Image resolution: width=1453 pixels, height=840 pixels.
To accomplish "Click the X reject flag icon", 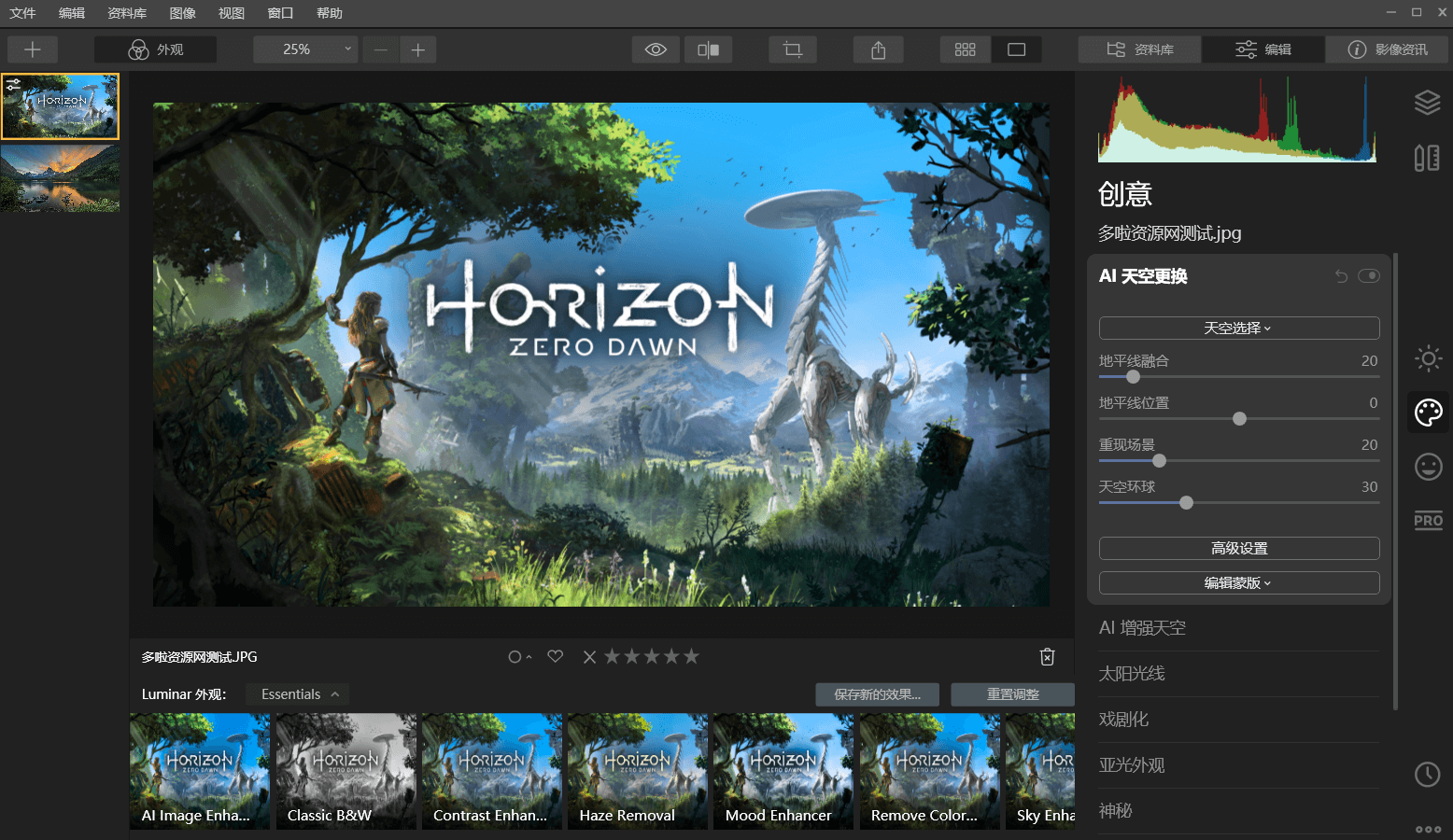I will 589,657.
